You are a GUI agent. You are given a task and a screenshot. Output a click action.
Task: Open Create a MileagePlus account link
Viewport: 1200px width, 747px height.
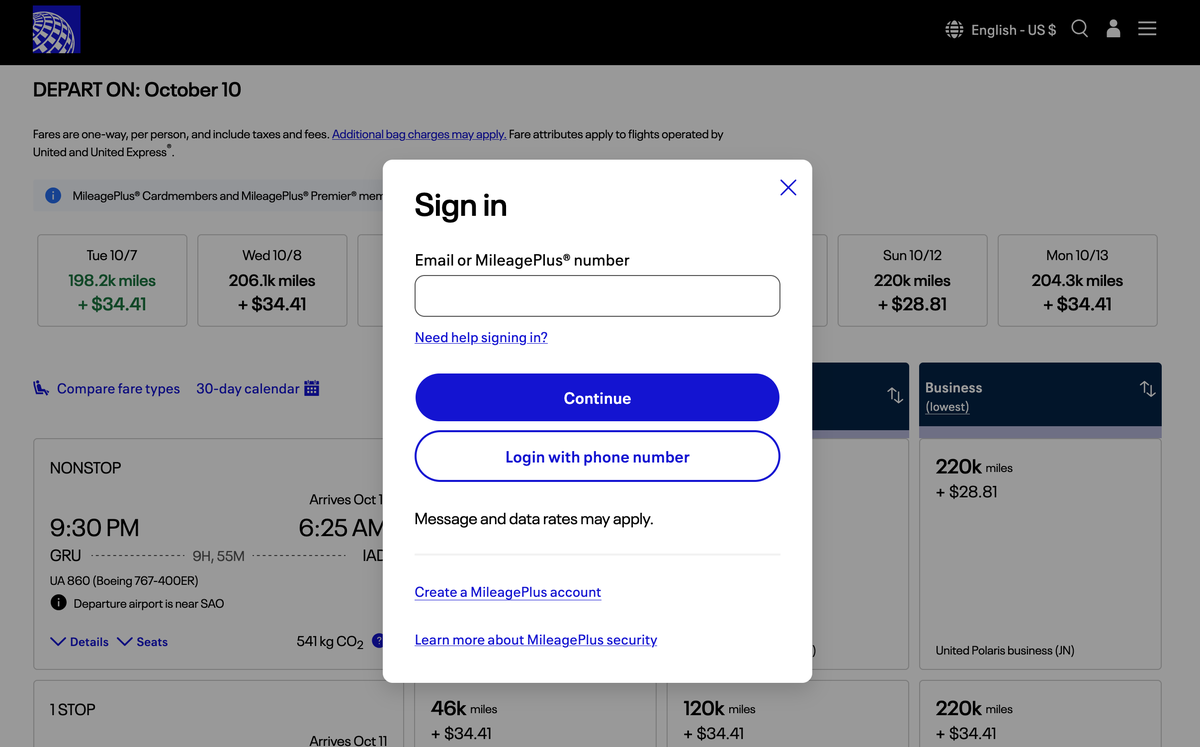click(508, 592)
